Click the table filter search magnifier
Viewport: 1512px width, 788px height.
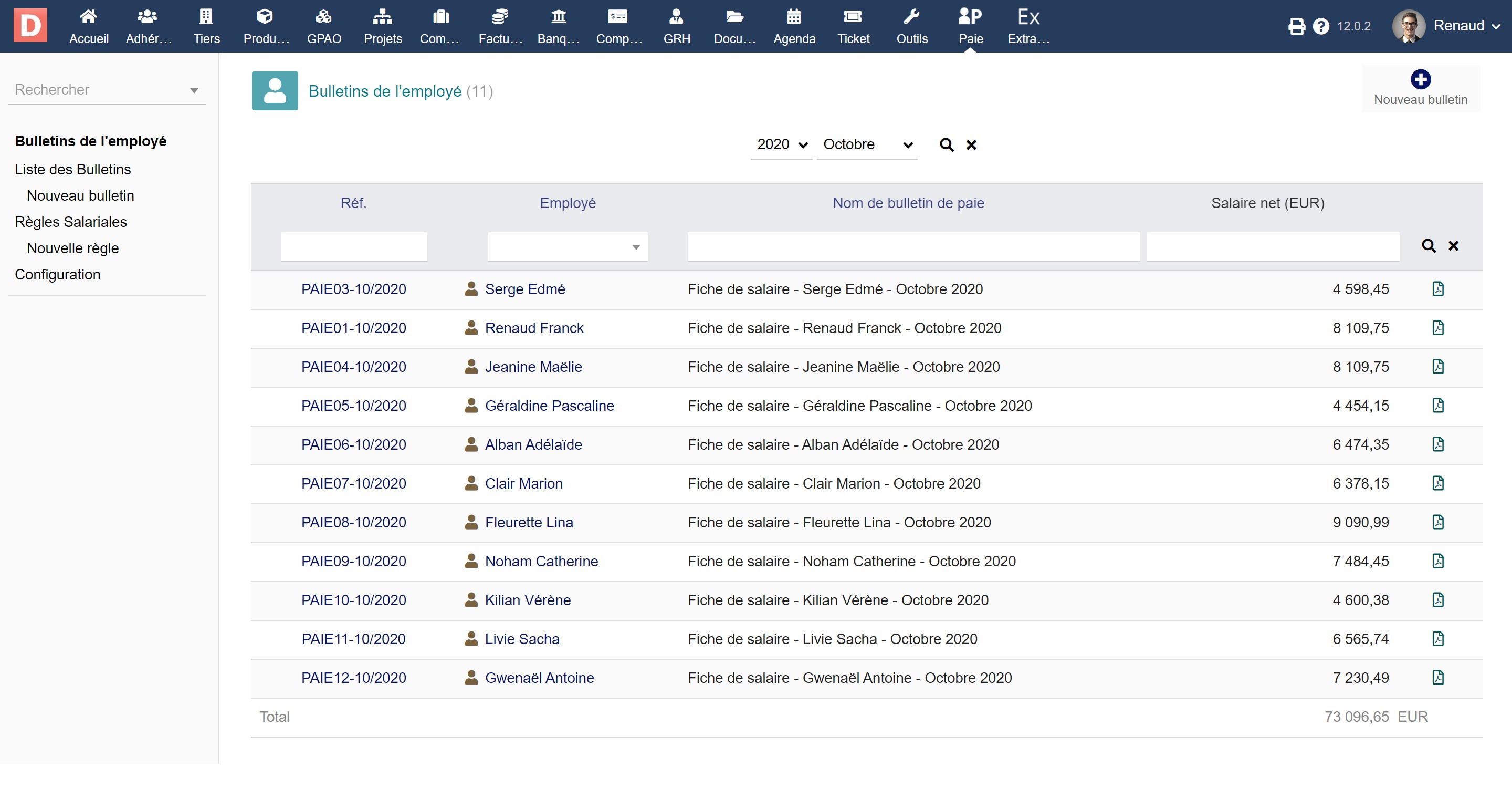point(1428,246)
